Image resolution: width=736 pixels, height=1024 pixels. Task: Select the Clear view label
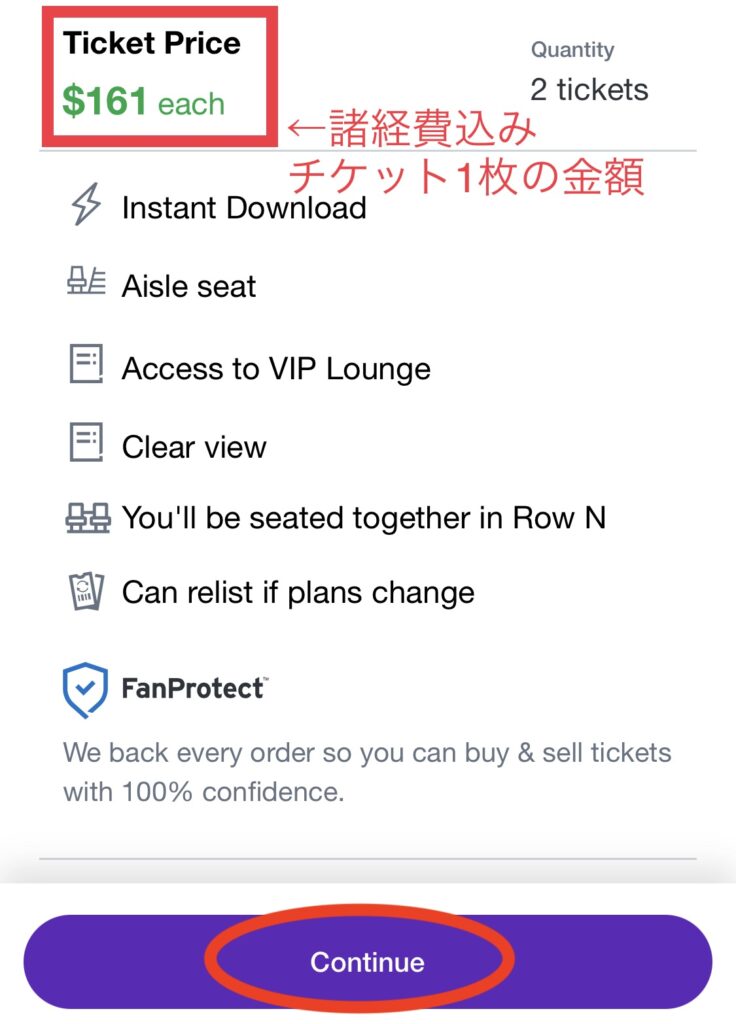194,447
